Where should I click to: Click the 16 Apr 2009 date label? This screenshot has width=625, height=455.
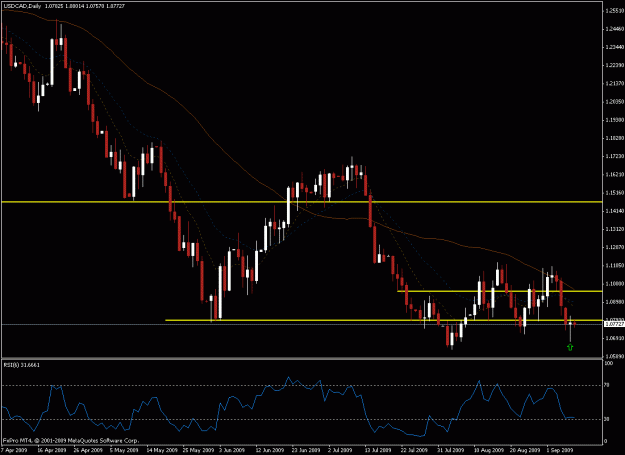(51, 450)
